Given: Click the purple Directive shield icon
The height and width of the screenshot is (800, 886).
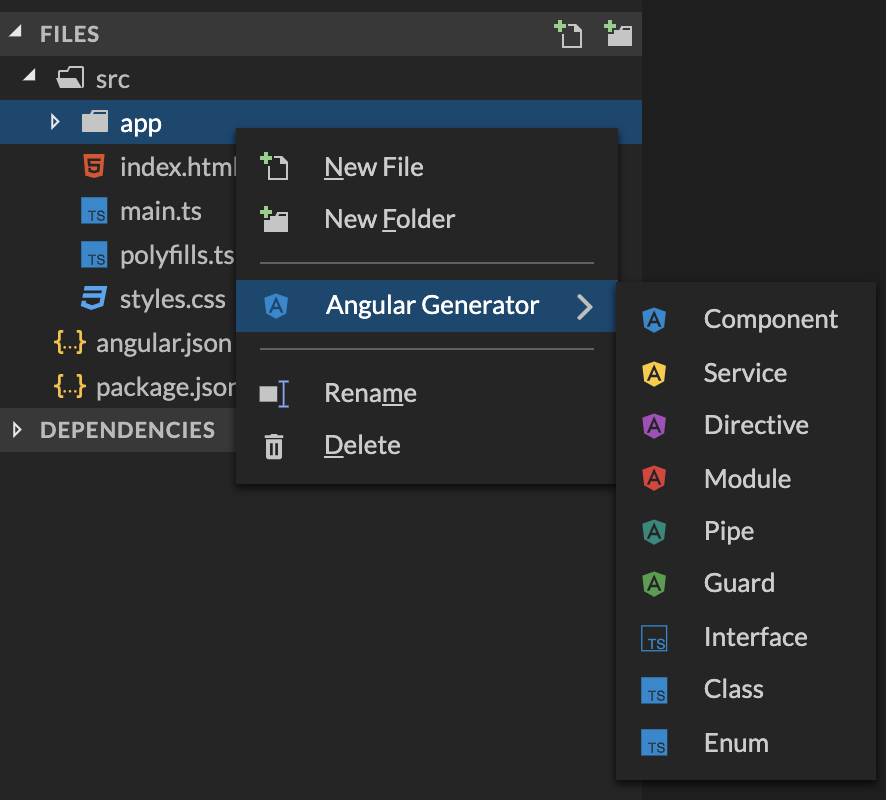Looking at the screenshot, I should (x=654, y=425).
